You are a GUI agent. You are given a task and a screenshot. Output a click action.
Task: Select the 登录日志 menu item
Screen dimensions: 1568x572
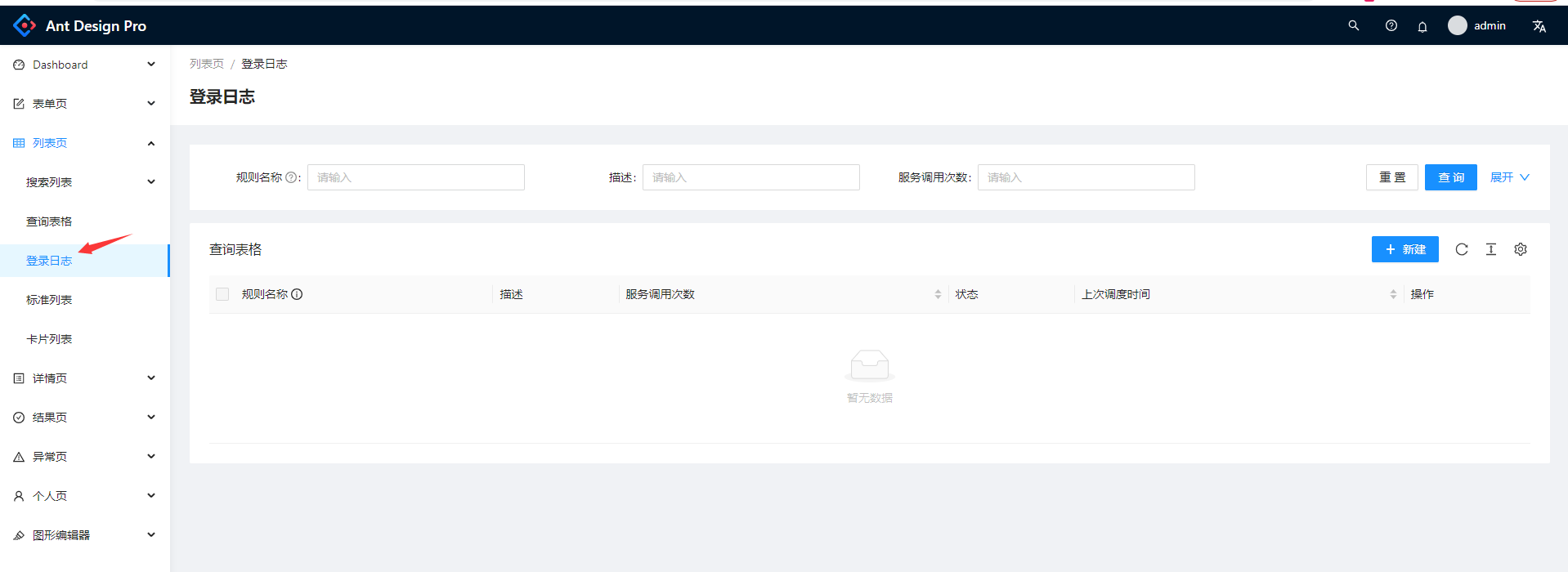click(85, 261)
